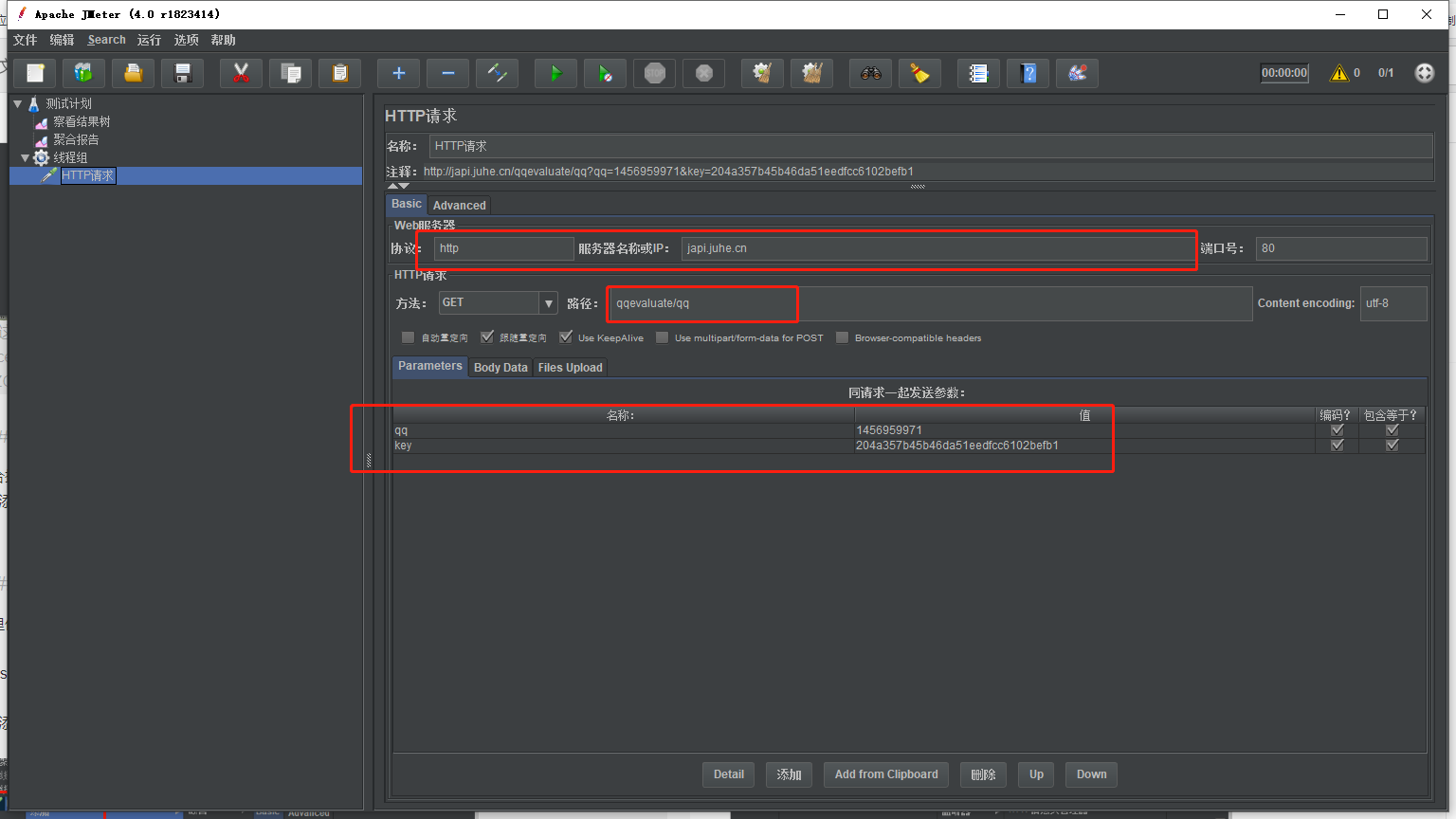The height and width of the screenshot is (819, 1456).
Task: Click the server name field japi.juhe.cn
Action: [x=937, y=248]
